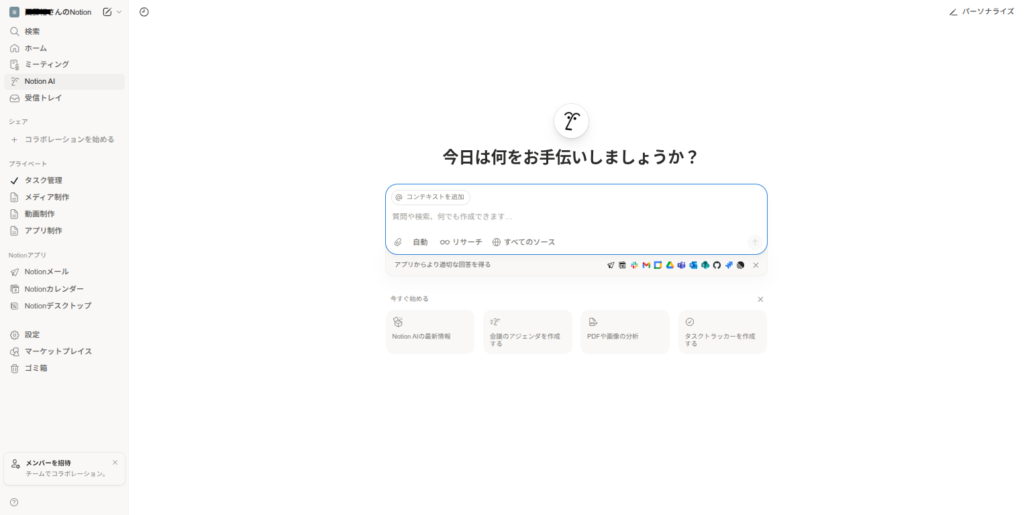The width and height of the screenshot is (1024, 515).
Task: Click the Gmail integration icon
Action: (646, 266)
